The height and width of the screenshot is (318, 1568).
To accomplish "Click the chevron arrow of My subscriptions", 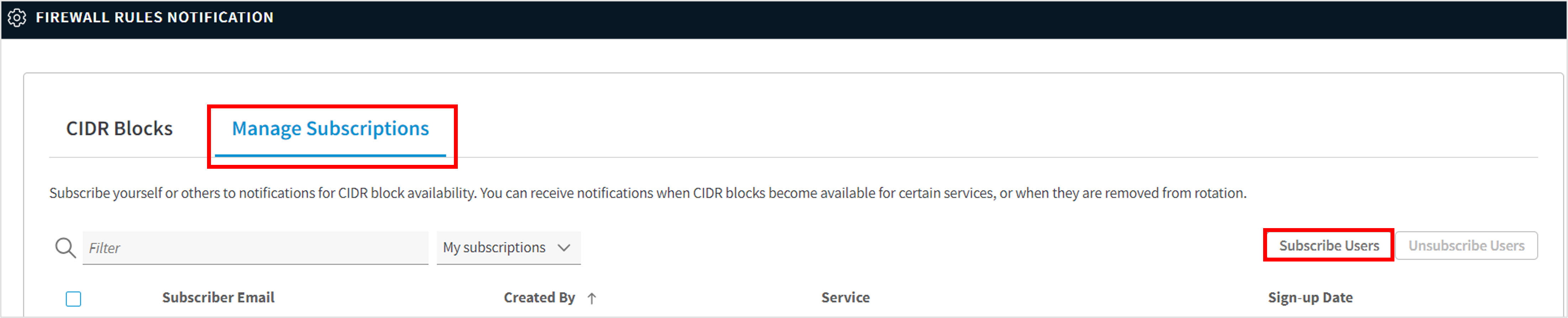I will [x=564, y=247].
